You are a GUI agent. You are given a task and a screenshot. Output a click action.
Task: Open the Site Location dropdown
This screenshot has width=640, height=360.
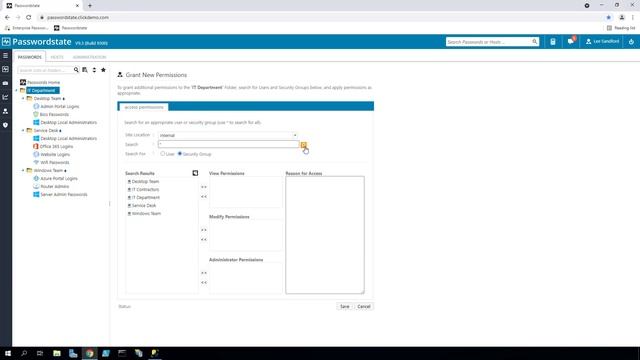click(x=228, y=135)
